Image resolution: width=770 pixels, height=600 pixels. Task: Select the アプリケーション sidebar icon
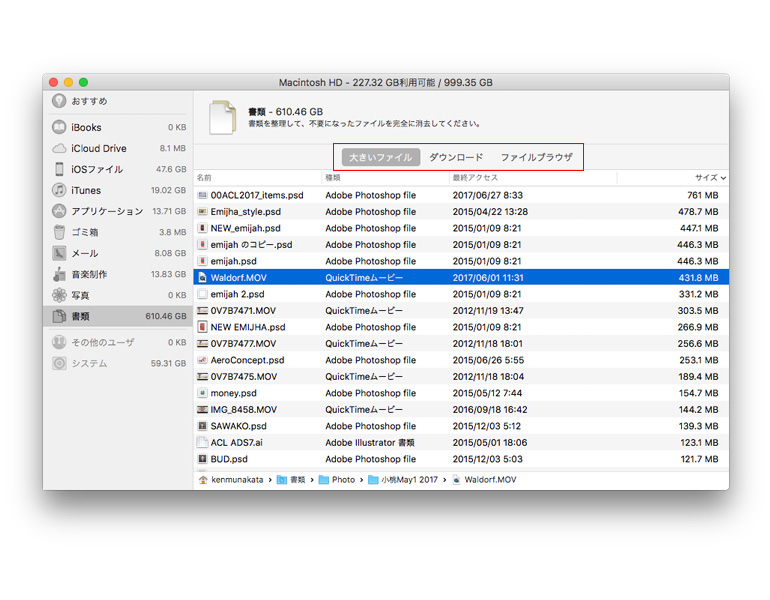pos(60,212)
